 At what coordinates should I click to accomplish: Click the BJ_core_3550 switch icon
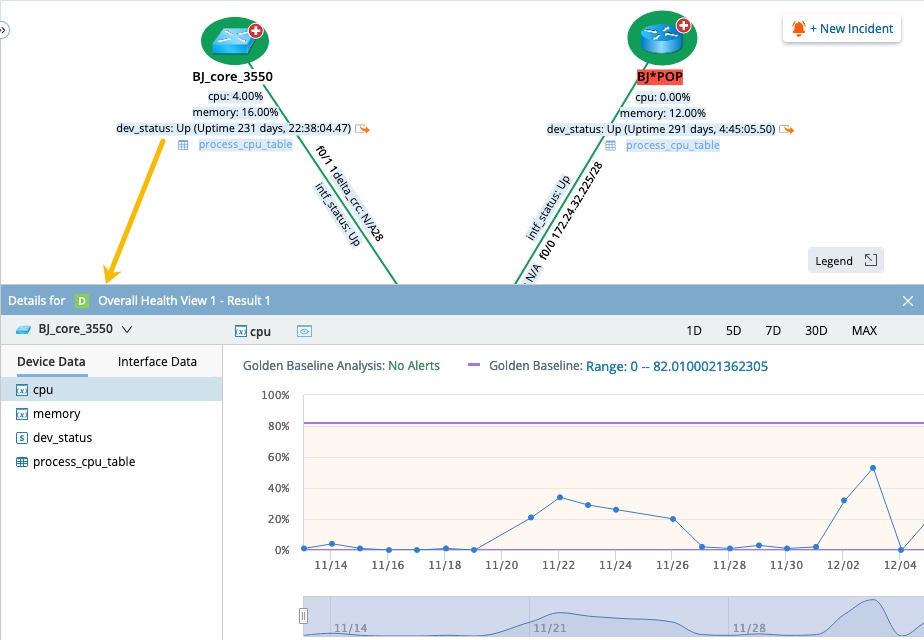tap(232, 40)
